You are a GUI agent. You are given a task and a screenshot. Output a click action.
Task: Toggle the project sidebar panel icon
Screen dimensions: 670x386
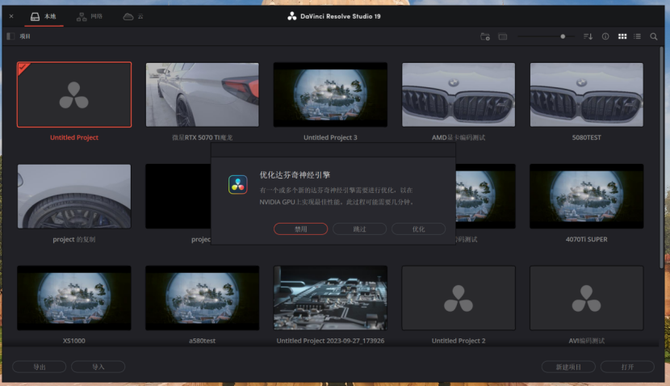coord(11,36)
